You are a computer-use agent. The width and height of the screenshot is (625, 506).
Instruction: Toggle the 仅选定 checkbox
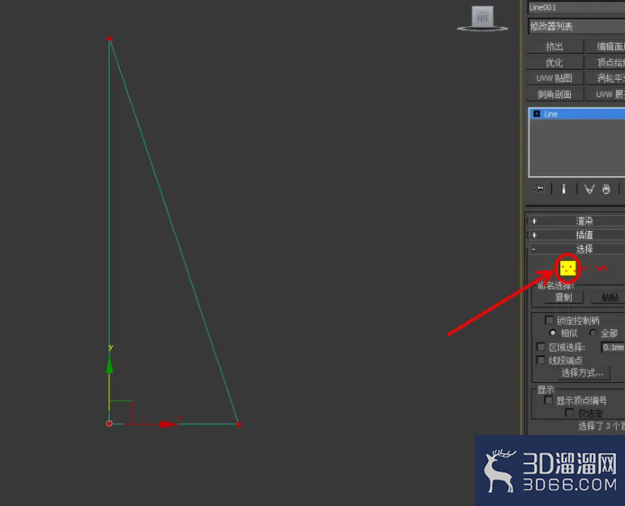(x=570, y=413)
